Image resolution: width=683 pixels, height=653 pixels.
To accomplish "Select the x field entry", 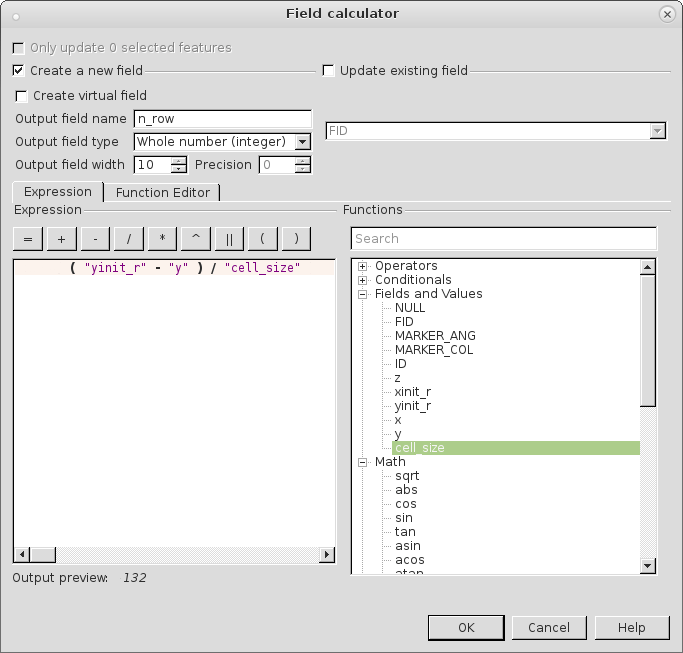I will (x=398, y=420).
